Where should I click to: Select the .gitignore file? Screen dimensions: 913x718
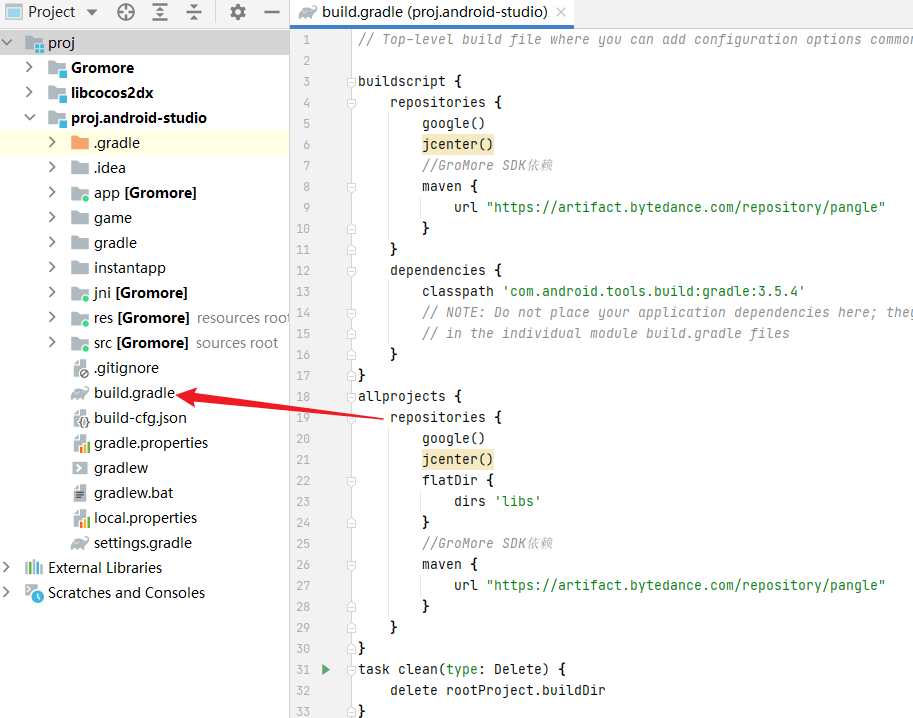126,368
